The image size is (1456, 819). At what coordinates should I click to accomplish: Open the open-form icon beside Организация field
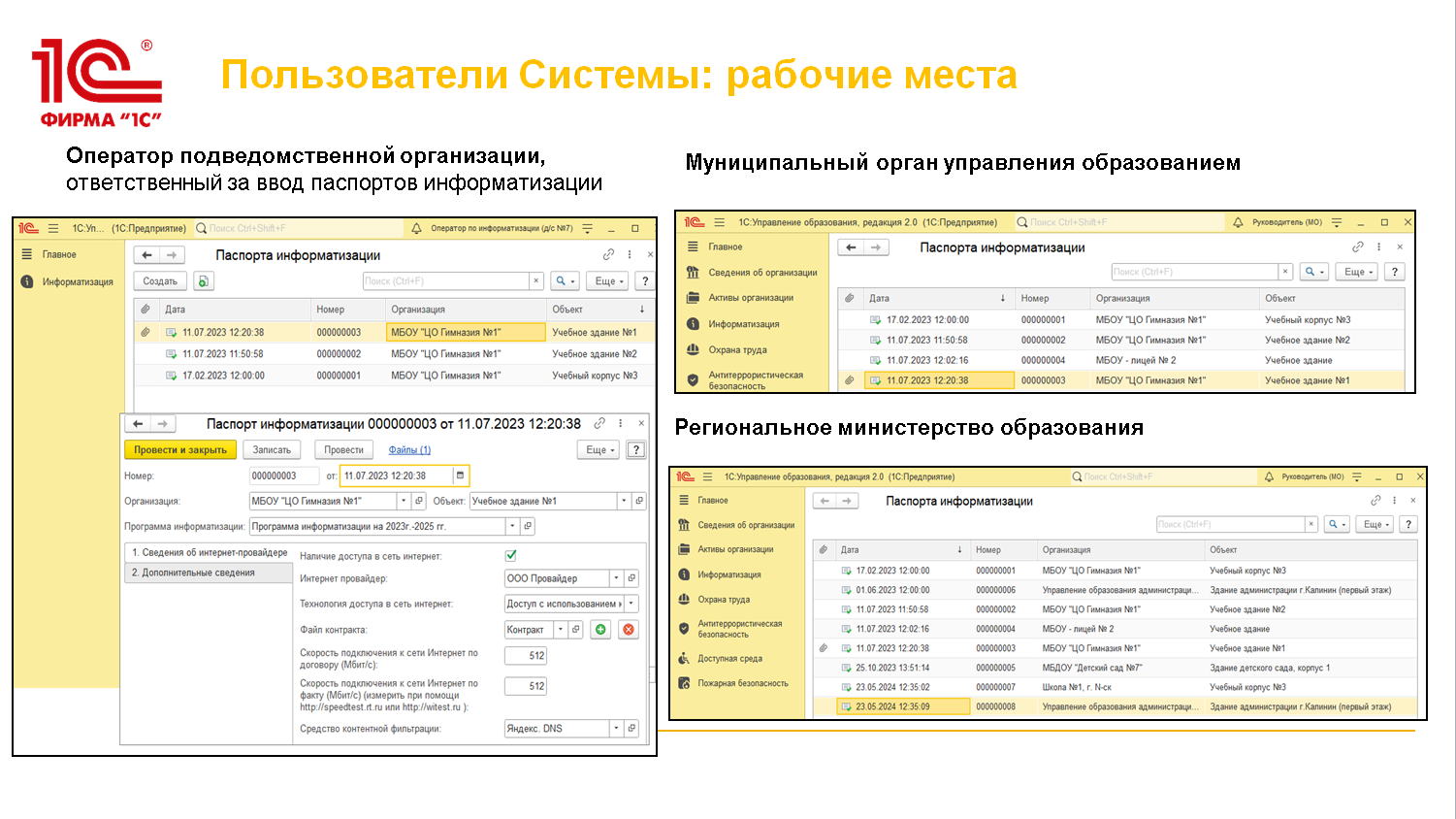tap(419, 501)
